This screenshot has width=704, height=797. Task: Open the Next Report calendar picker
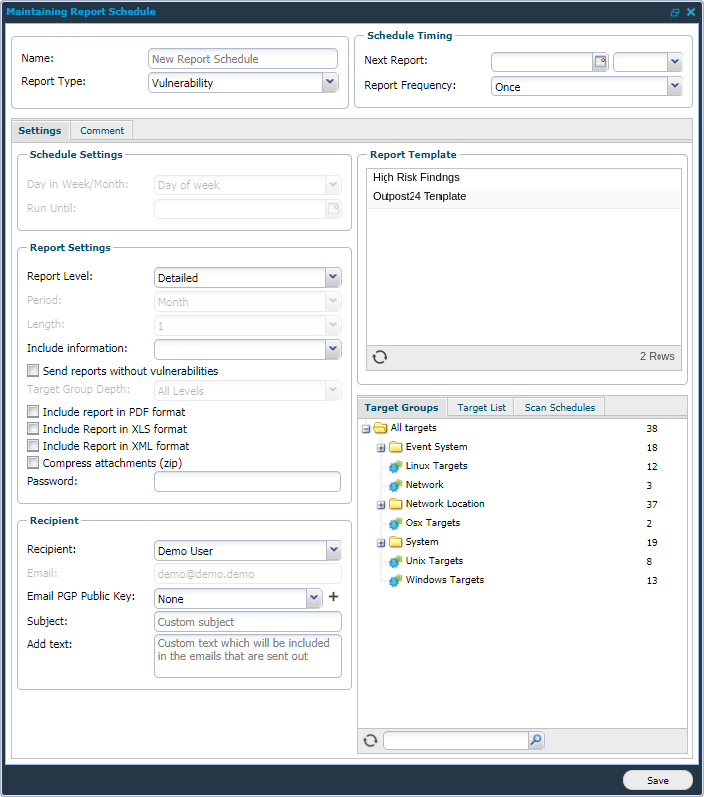tap(600, 62)
